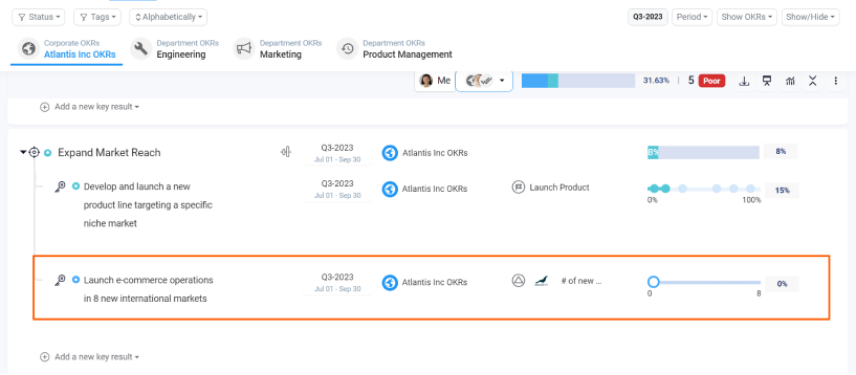Click the 8% progress bar
Viewport: 856px width, 375px height.
703,152
